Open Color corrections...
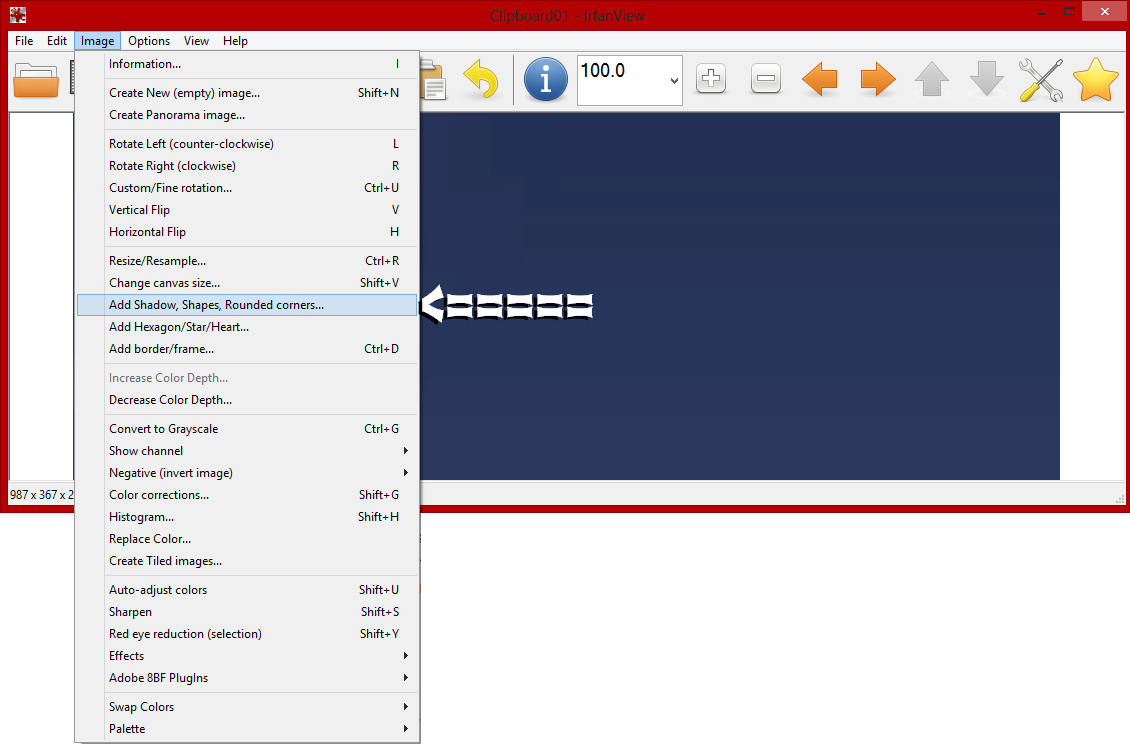This screenshot has width=1130, height=744. 247,495
